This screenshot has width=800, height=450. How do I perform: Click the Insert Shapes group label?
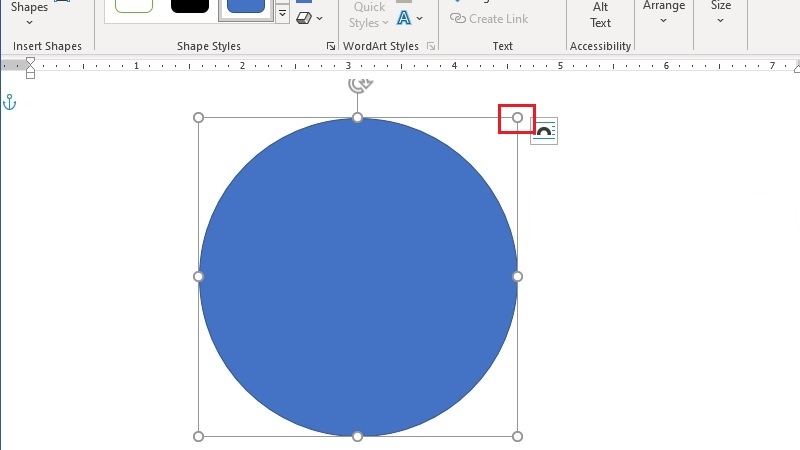pos(47,46)
